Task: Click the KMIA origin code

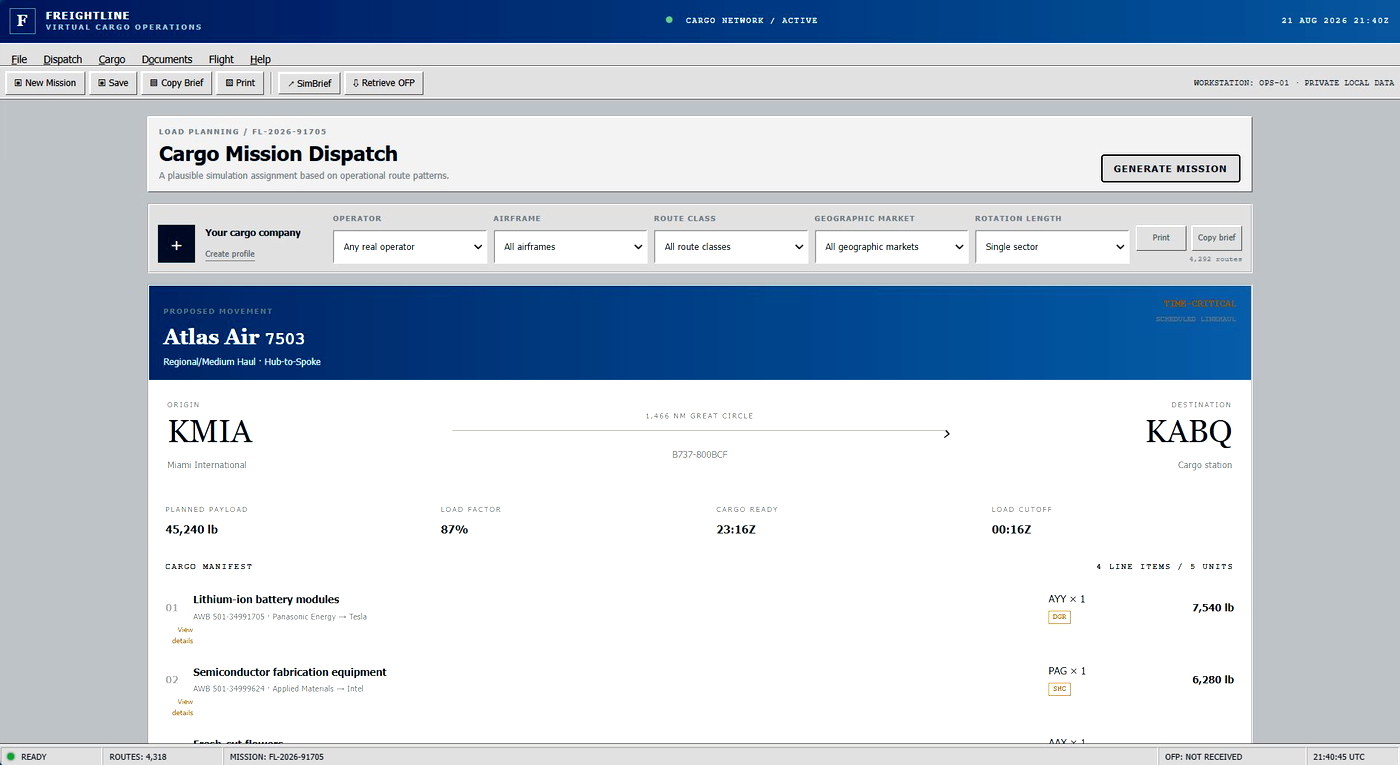Action: 210,432
